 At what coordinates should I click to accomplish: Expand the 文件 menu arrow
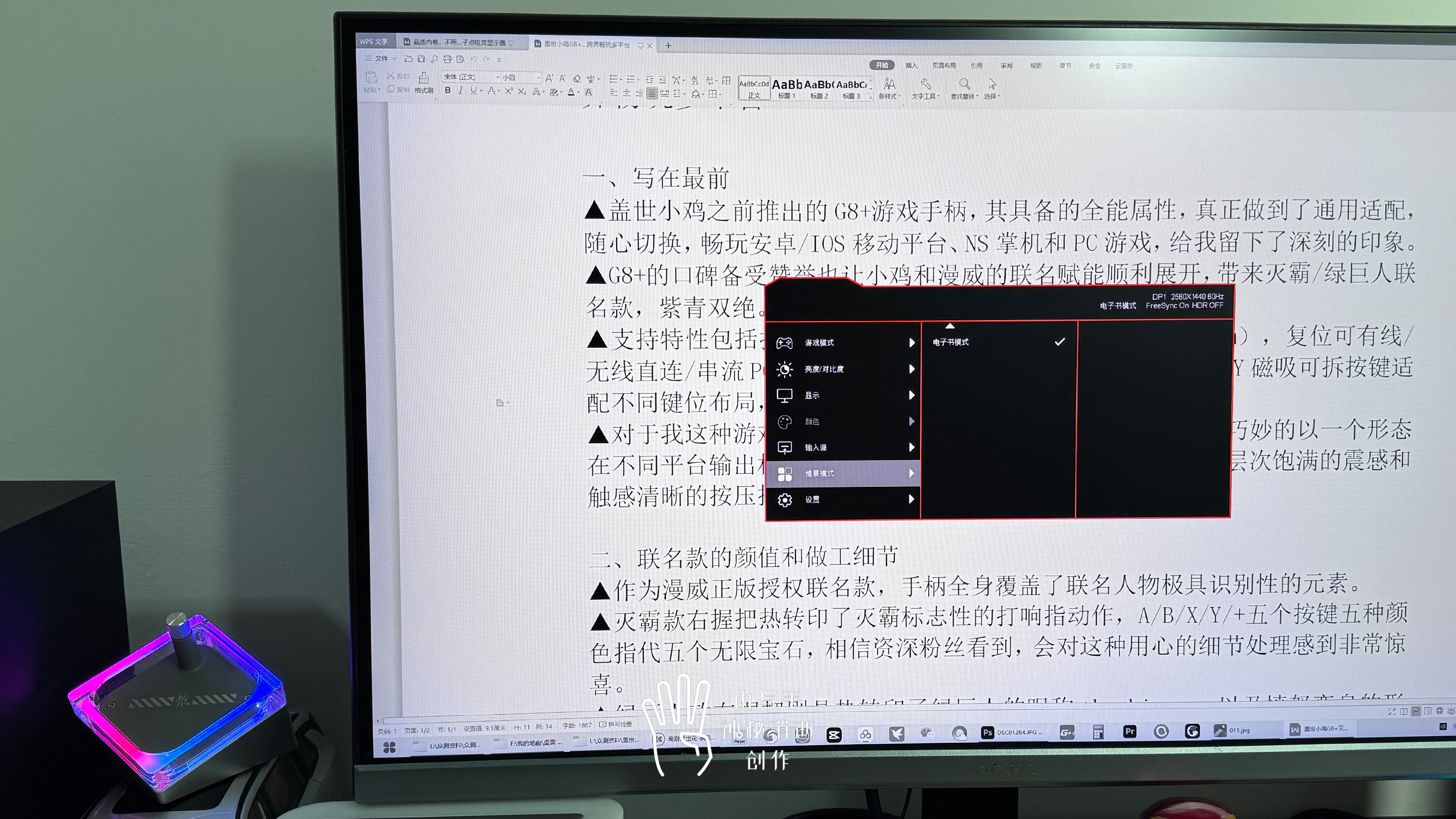click(394, 58)
